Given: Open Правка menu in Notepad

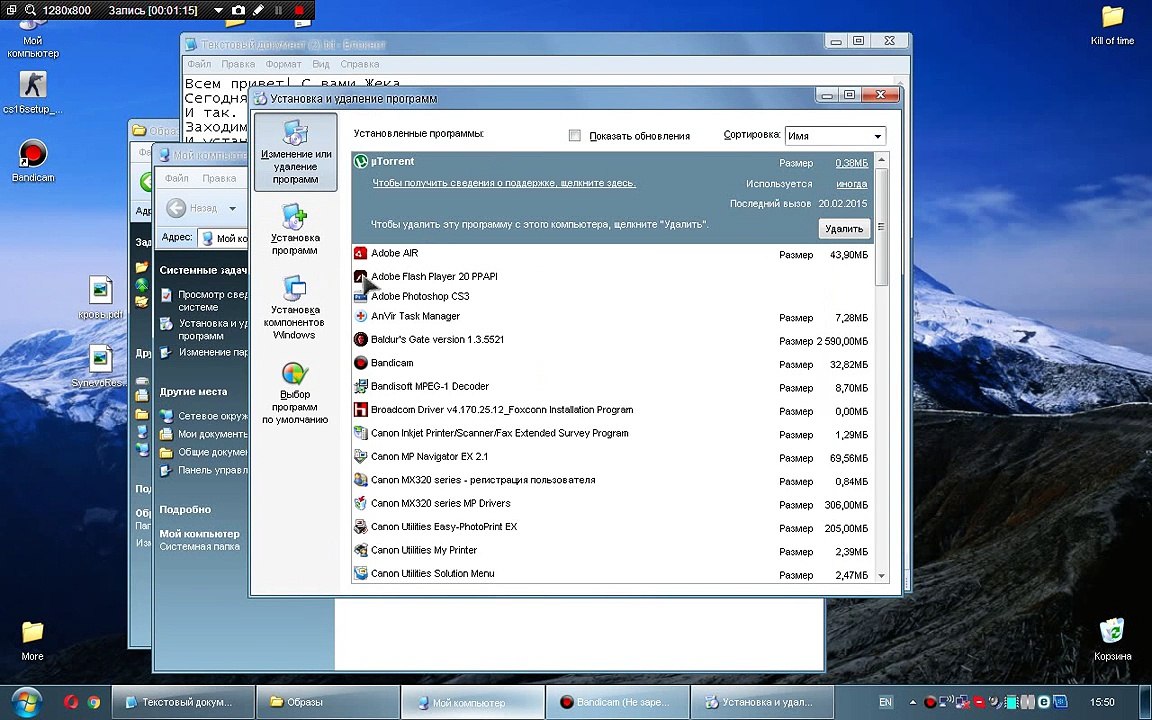Looking at the screenshot, I should (238, 64).
